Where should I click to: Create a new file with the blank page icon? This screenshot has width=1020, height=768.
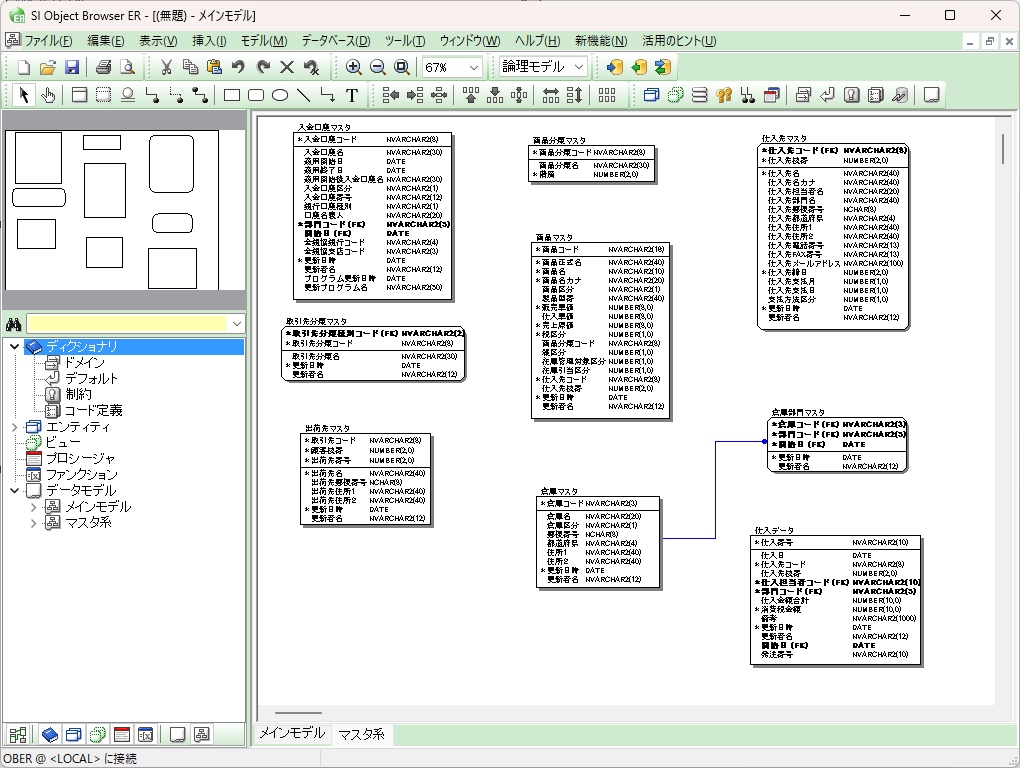23,67
